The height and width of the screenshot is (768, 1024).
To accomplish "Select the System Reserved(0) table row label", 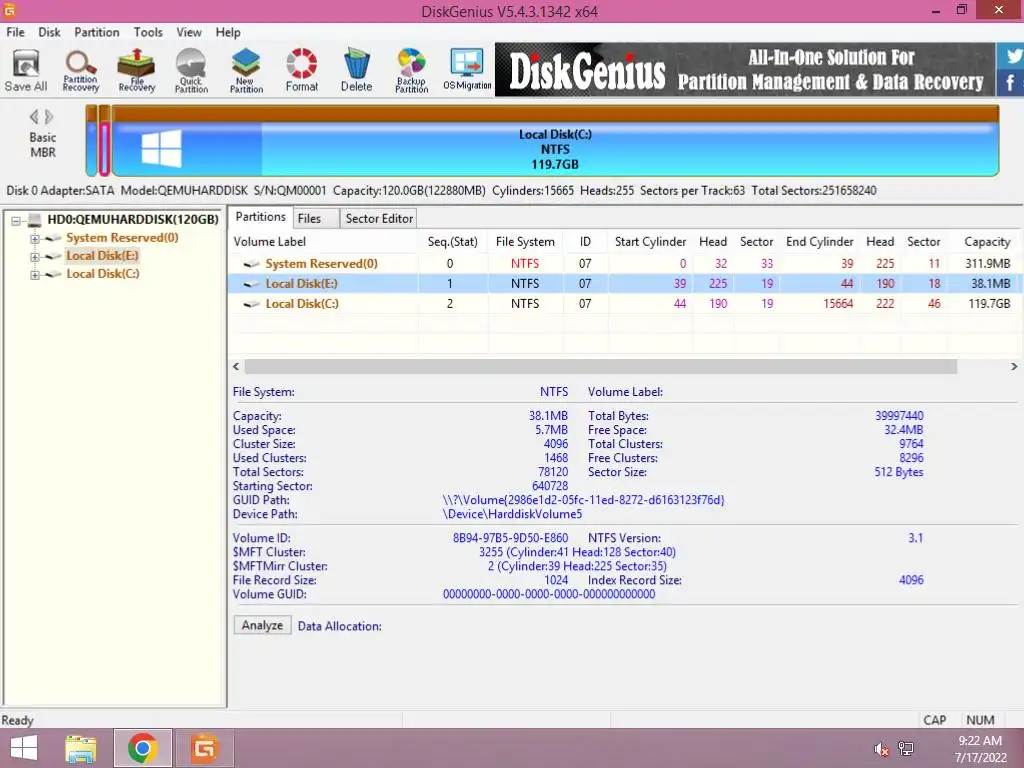I will click(321, 264).
